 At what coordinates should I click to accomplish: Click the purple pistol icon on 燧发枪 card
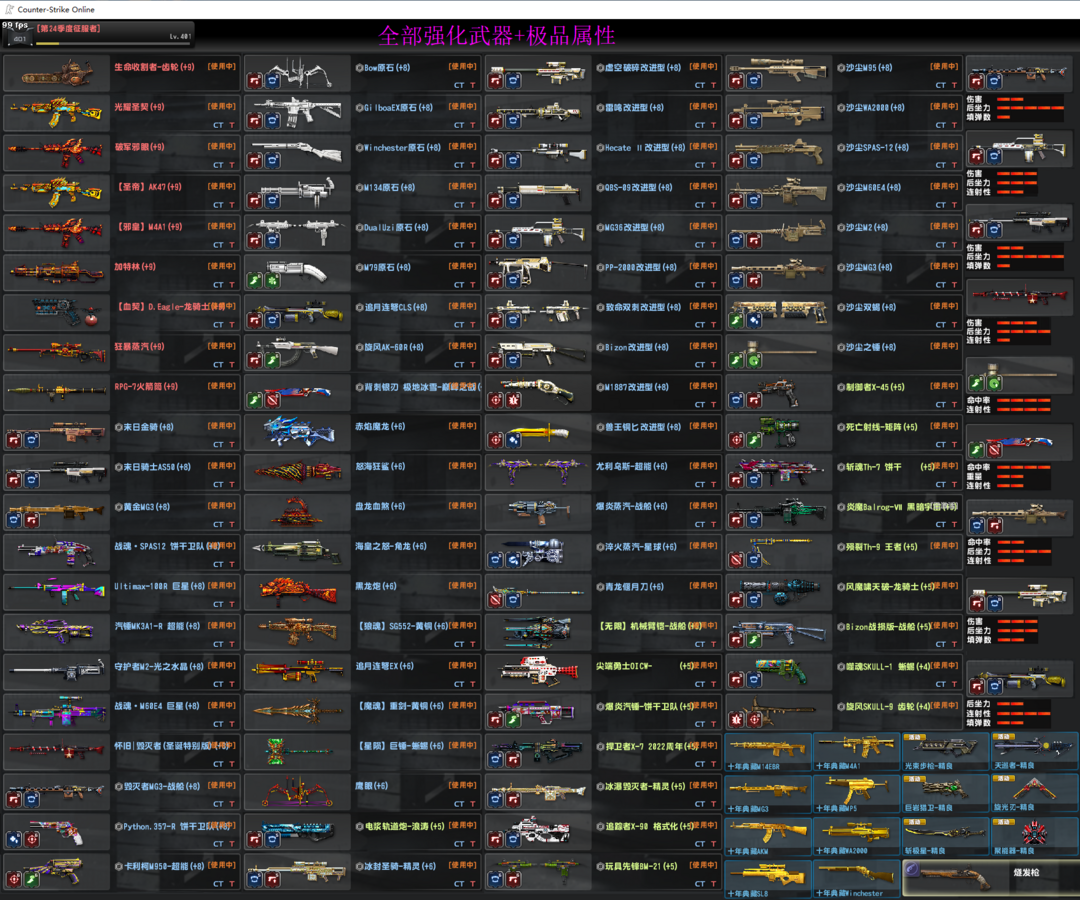point(912,869)
